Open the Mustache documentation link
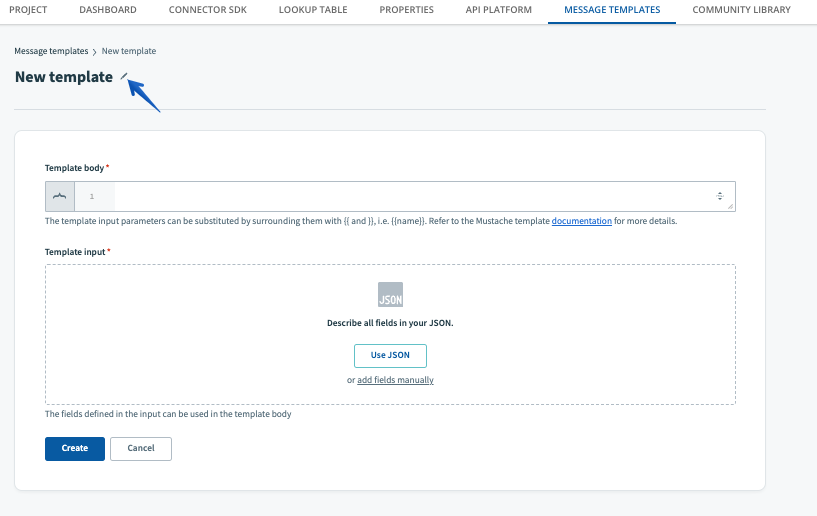This screenshot has width=817, height=516. pyautogui.click(x=581, y=221)
